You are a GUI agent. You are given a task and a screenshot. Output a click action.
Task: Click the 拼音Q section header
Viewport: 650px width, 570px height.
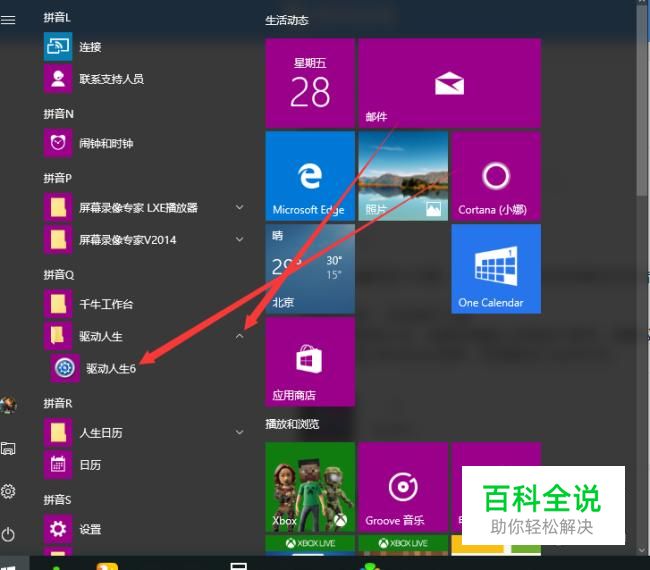coord(58,274)
